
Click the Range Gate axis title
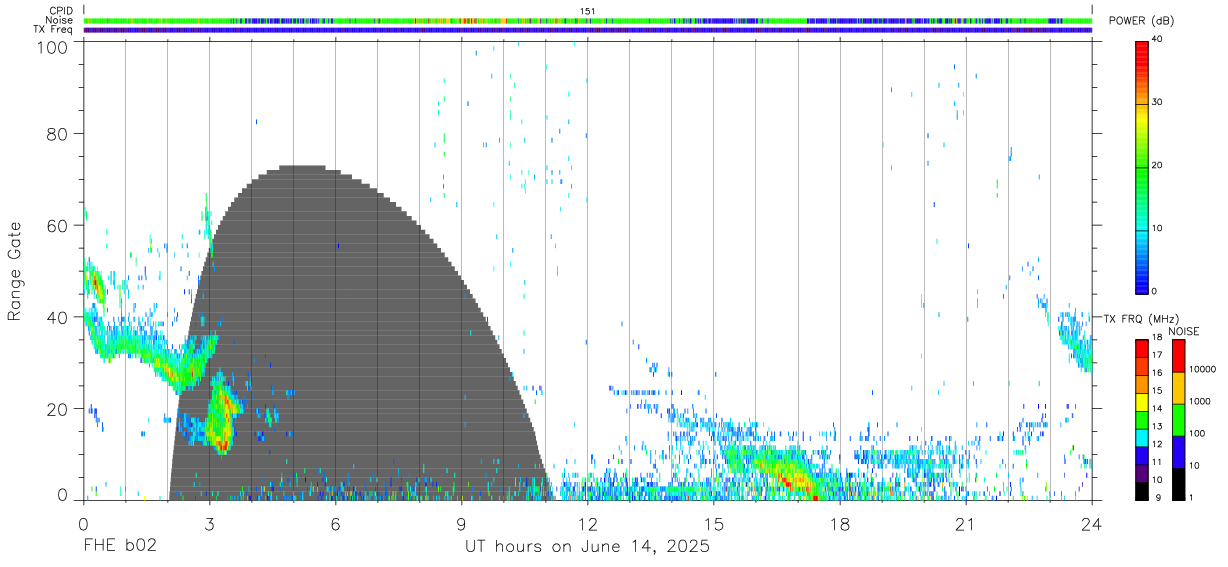[x=15, y=271]
